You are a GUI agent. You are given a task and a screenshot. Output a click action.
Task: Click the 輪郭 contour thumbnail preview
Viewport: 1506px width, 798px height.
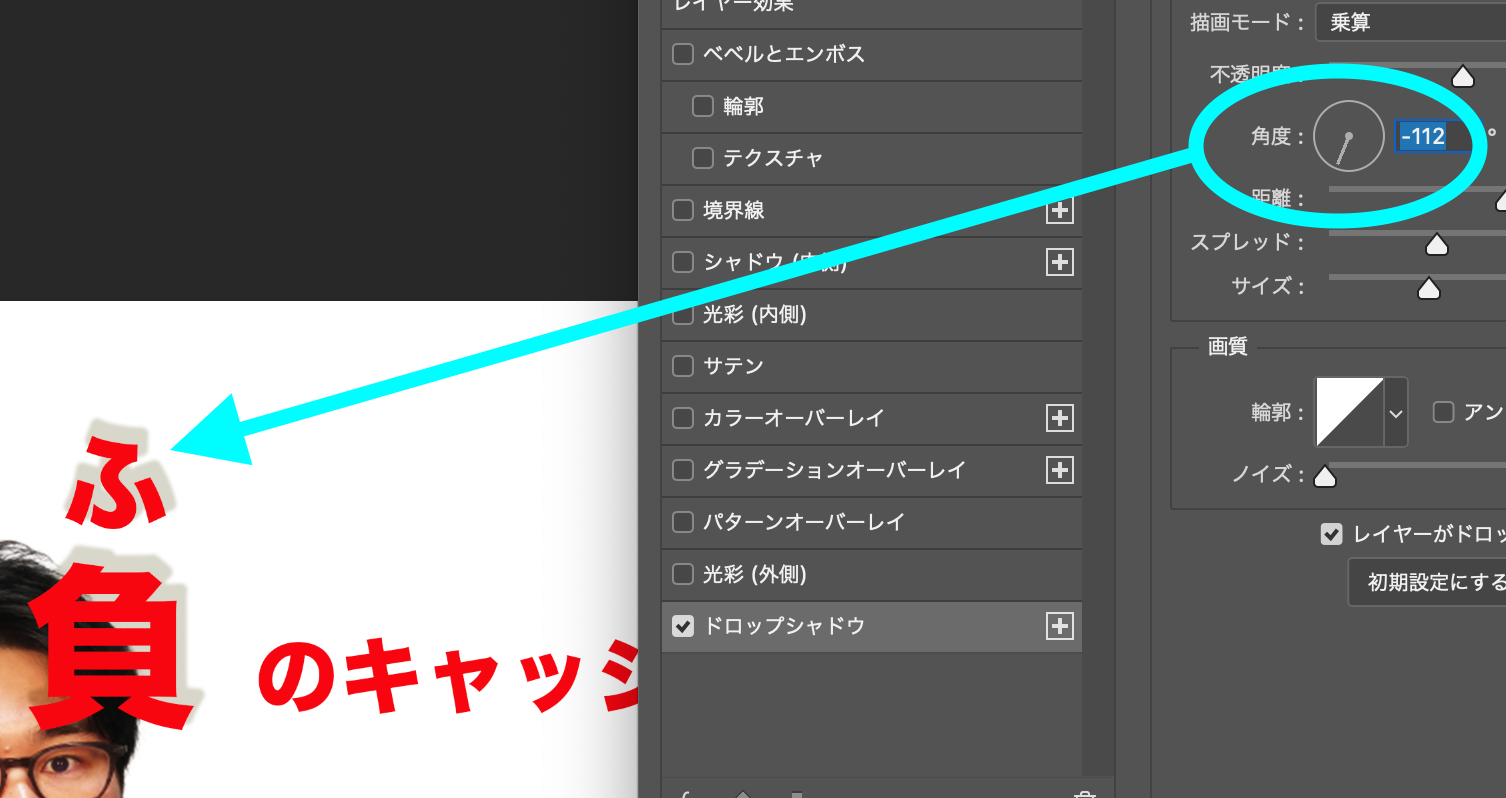click(1350, 412)
